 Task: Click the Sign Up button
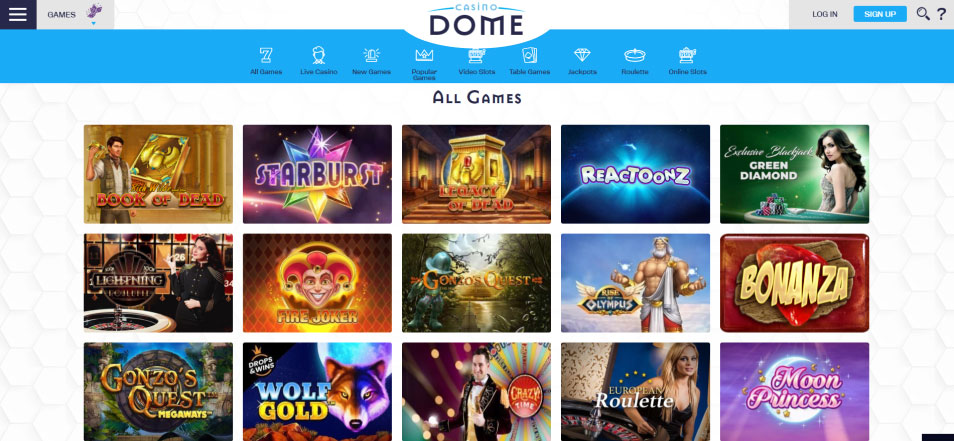(x=880, y=14)
